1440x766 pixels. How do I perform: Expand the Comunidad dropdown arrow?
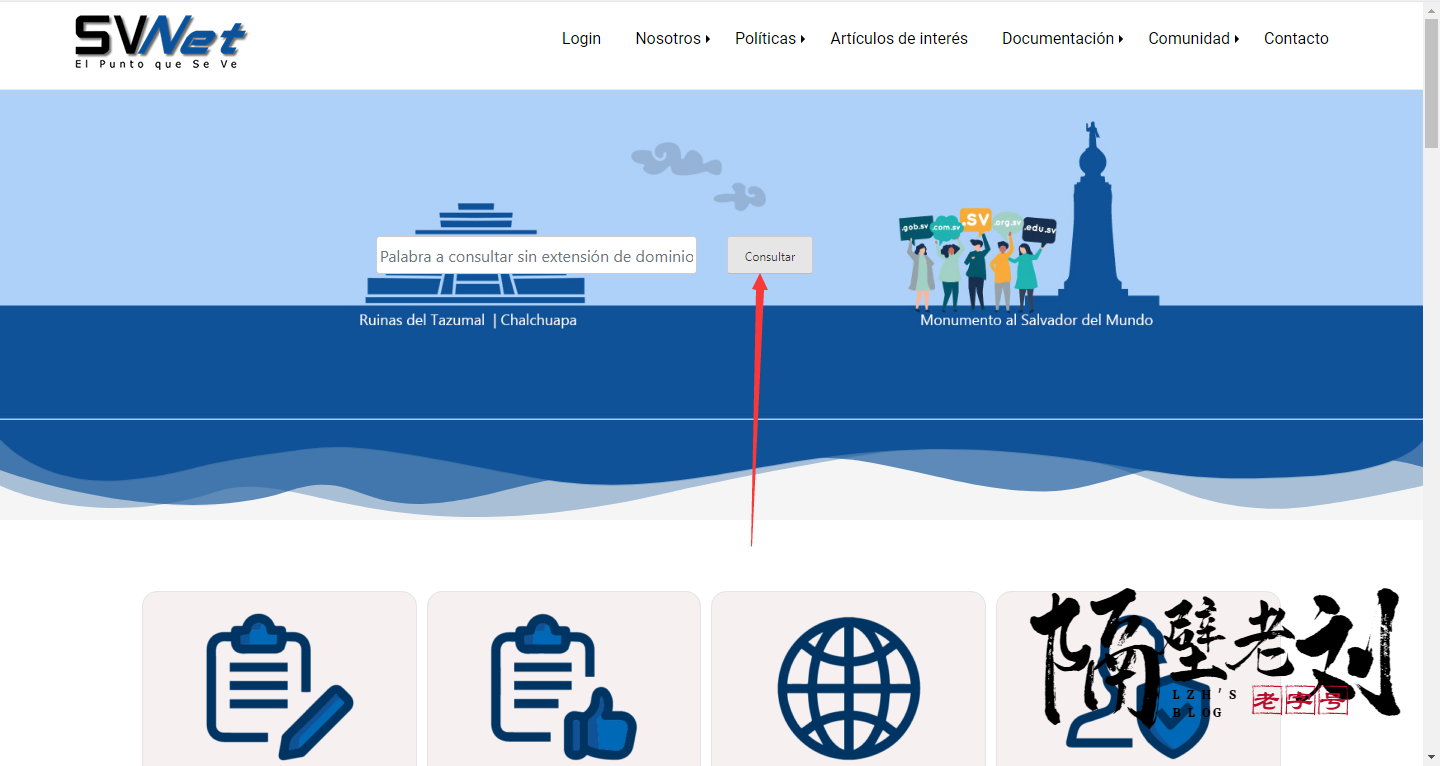[x=1236, y=39]
